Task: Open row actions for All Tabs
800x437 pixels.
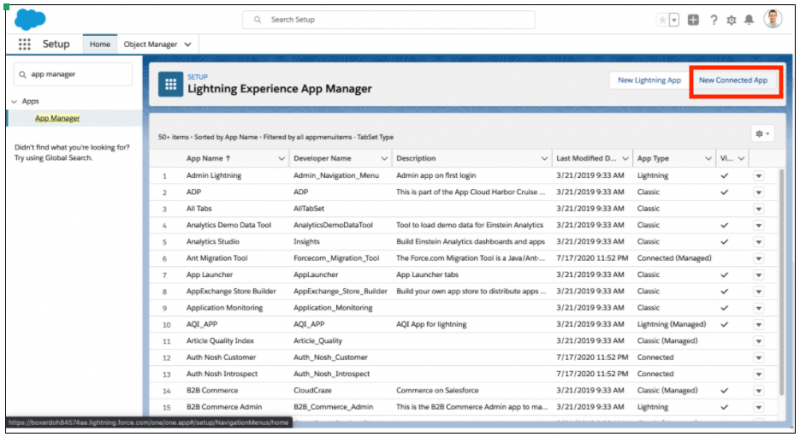Action: tap(759, 209)
